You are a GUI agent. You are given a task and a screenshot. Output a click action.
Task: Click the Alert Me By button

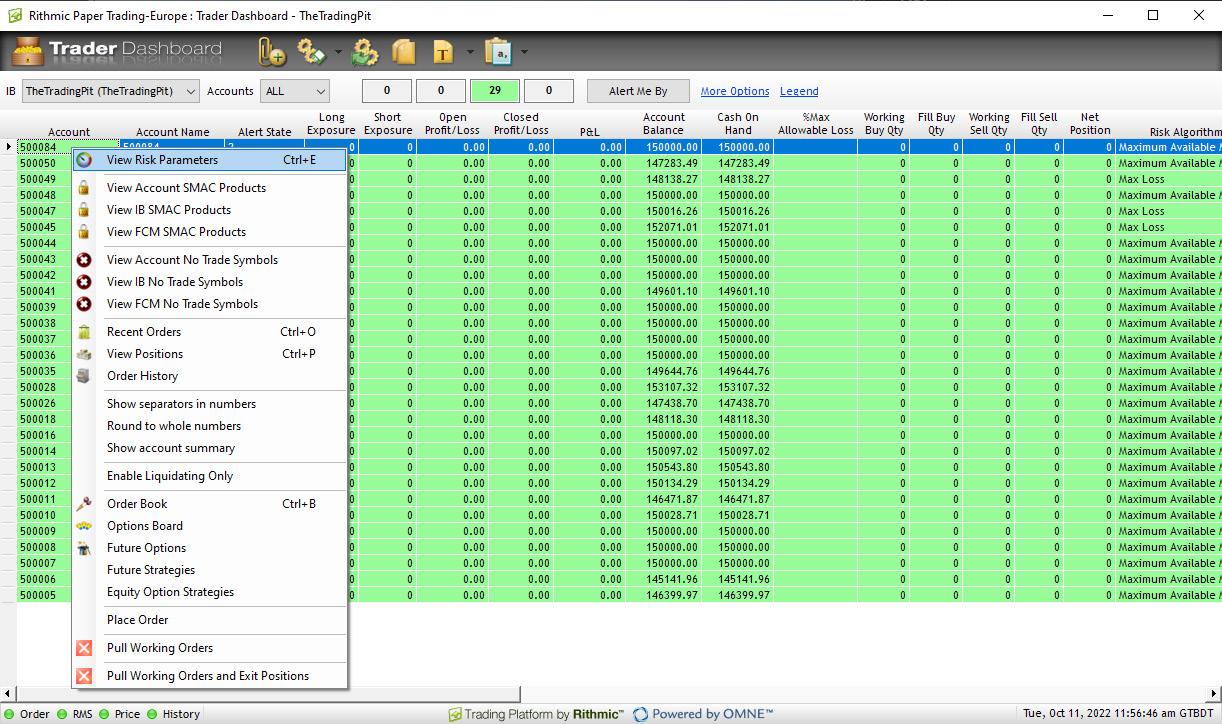638,91
